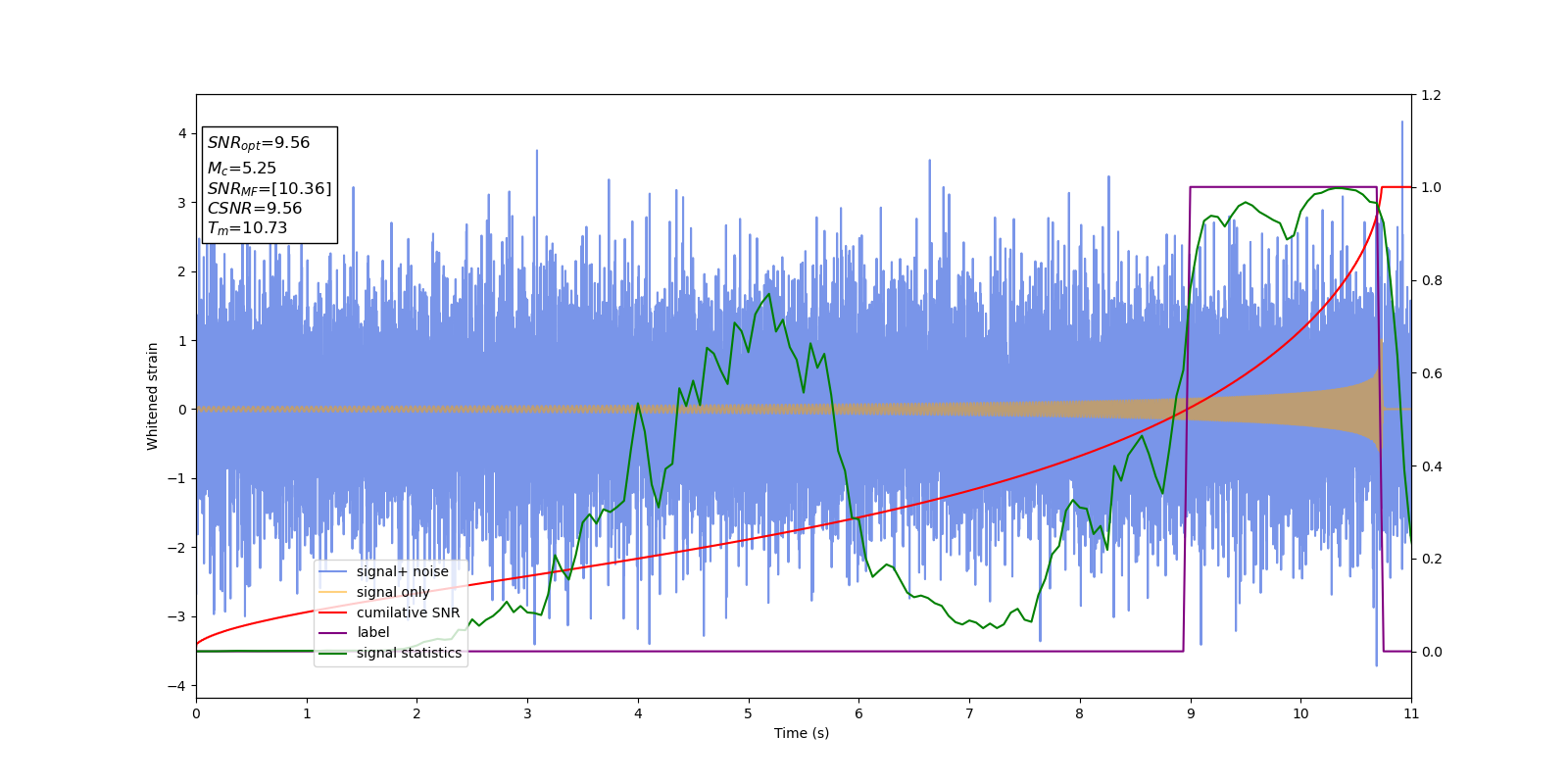The height and width of the screenshot is (784, 1568).
Task: Click the x-axis tick label 4
Action: pyautogui.click(x=638, y=713)
